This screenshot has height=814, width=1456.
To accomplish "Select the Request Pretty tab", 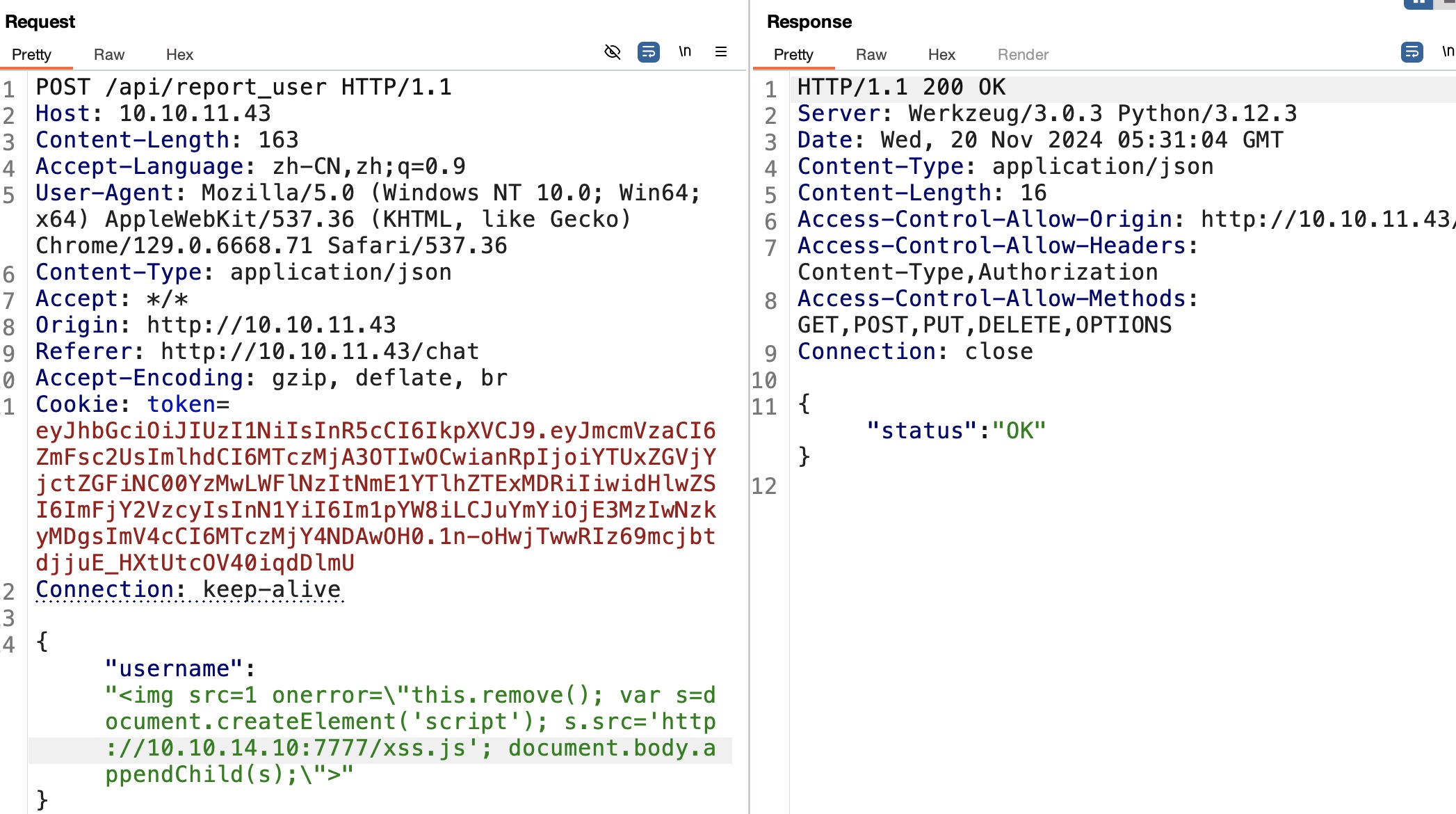I will click(31, 54).
